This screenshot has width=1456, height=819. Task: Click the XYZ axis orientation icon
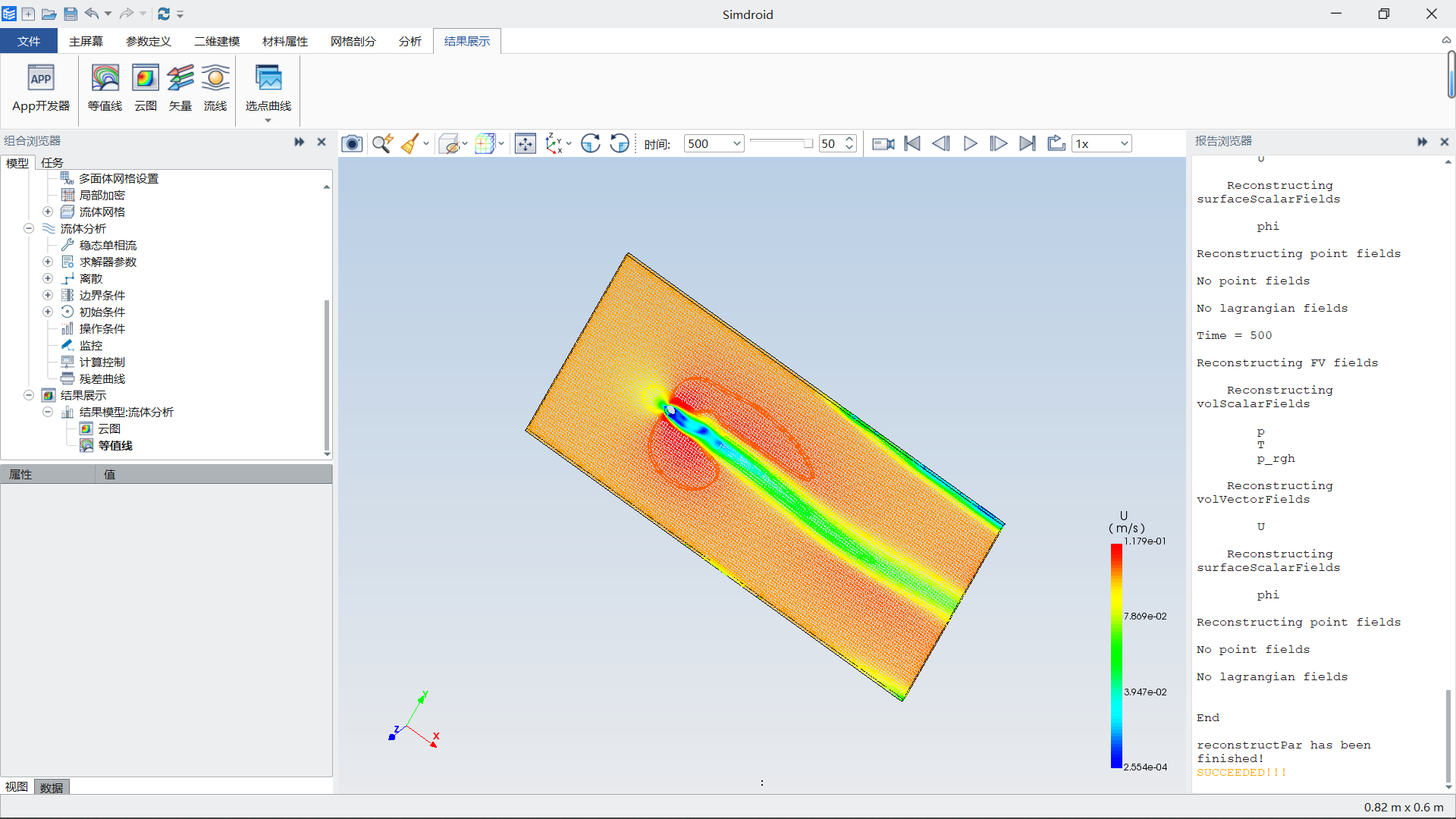(554, 143)
